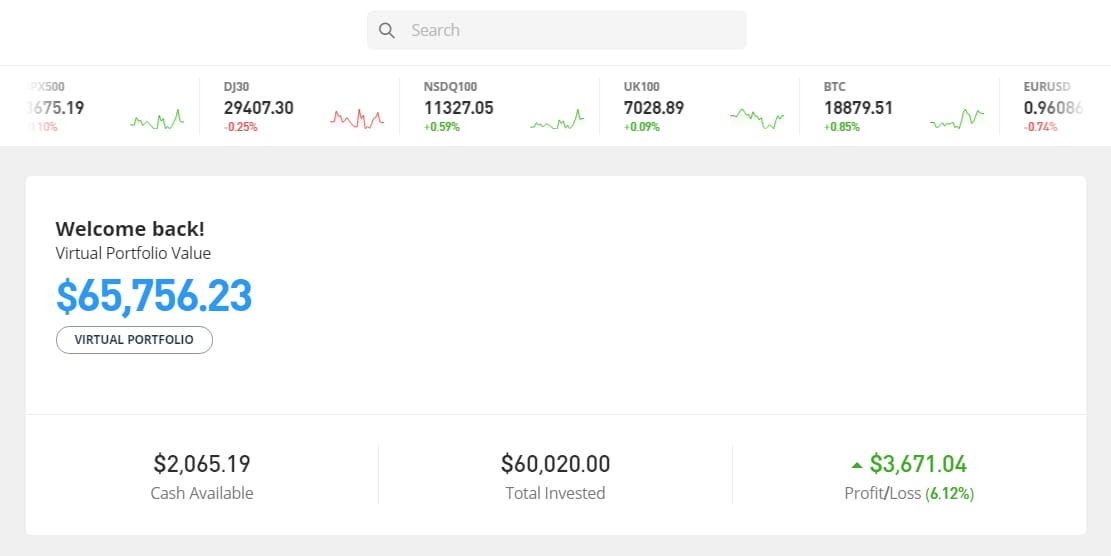Click the DJ30 -0.25% change value
Image resolution: width=1111 pixels, height=556 pixels.
pos(241,127)
